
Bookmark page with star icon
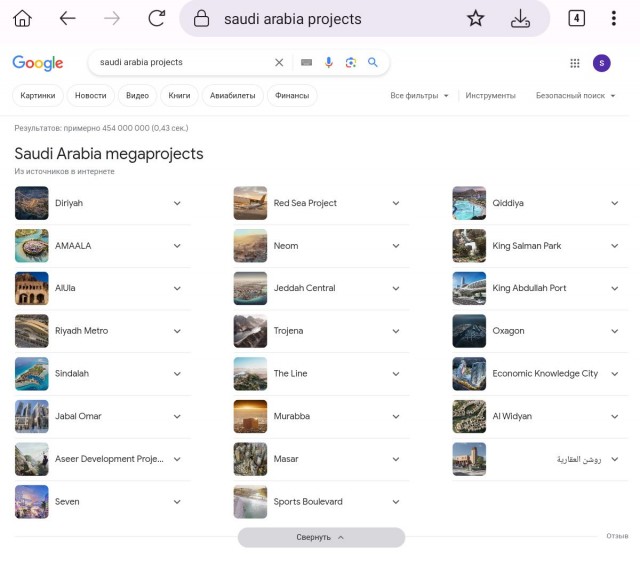pos(476,18)
